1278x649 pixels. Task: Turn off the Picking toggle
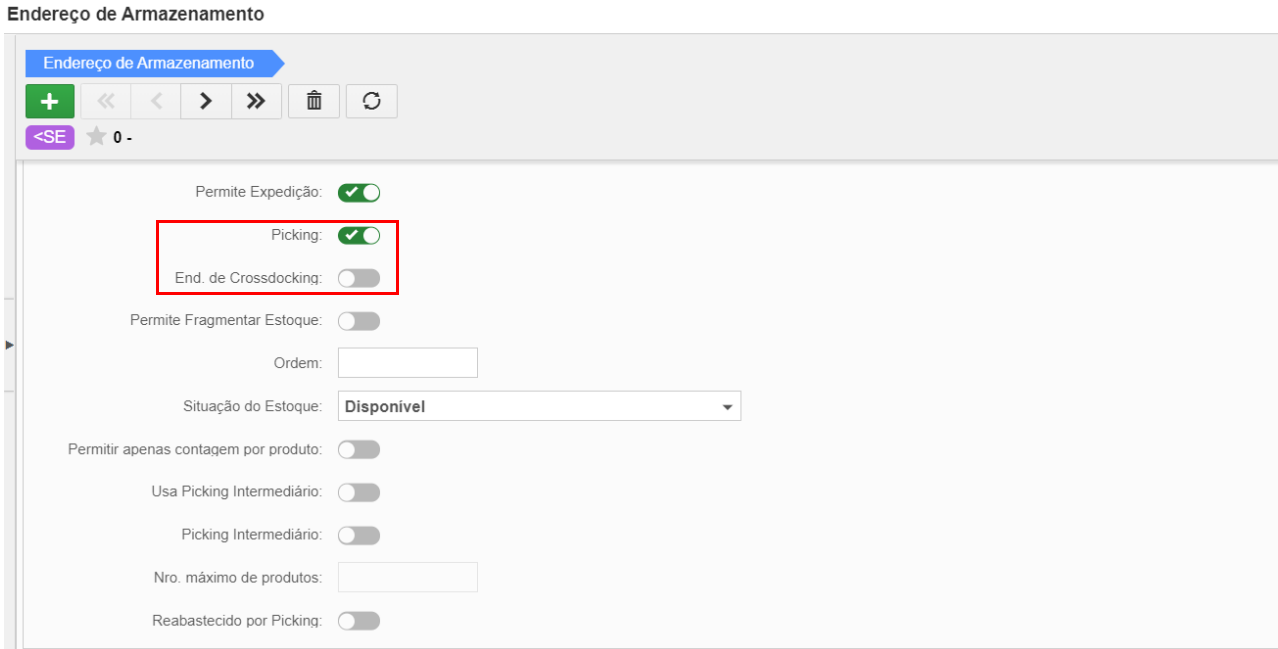click(x=359, y=236)
